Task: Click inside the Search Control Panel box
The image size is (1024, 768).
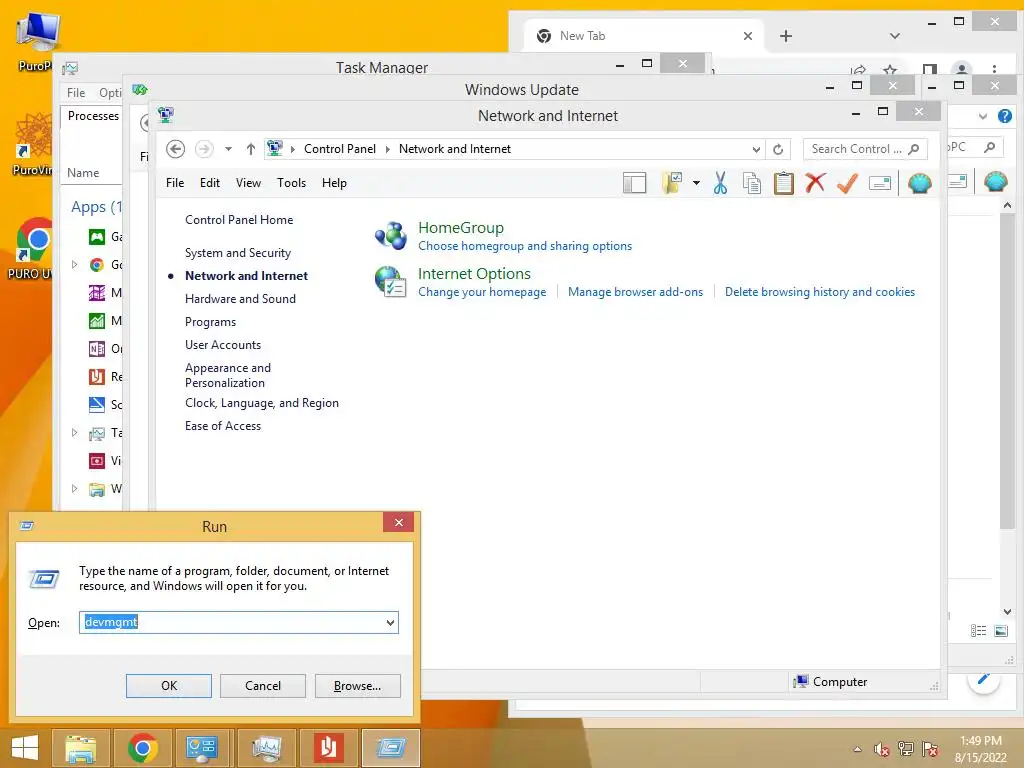Action: 865,149
